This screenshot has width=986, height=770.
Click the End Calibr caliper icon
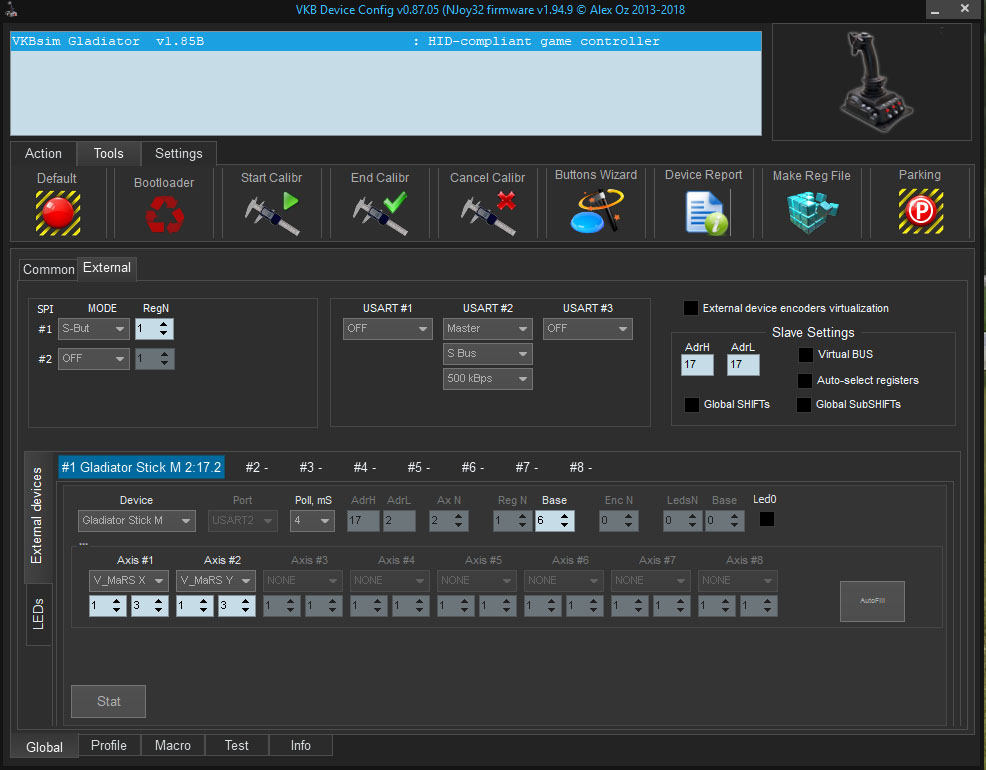tap(379, 213)
